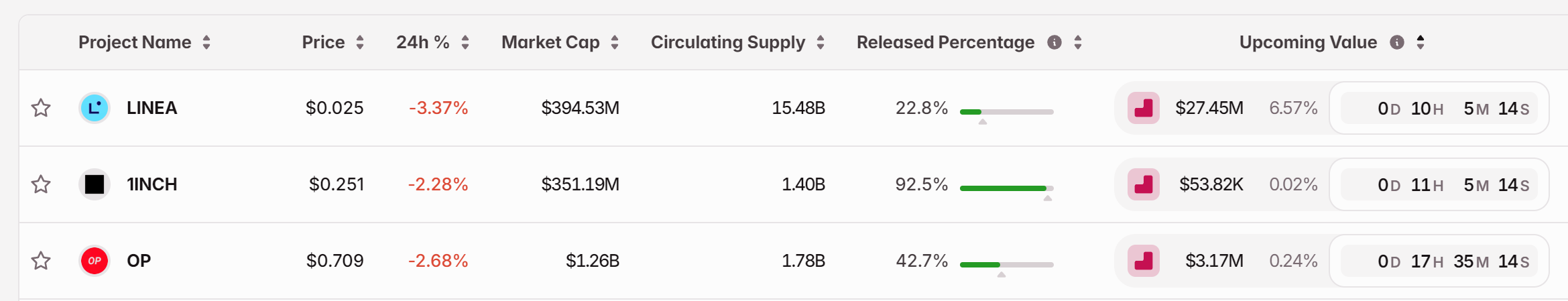1568x301 pixels.
Task: Toggle favorite star for 1INCH
Action: (x=41, y=184)
